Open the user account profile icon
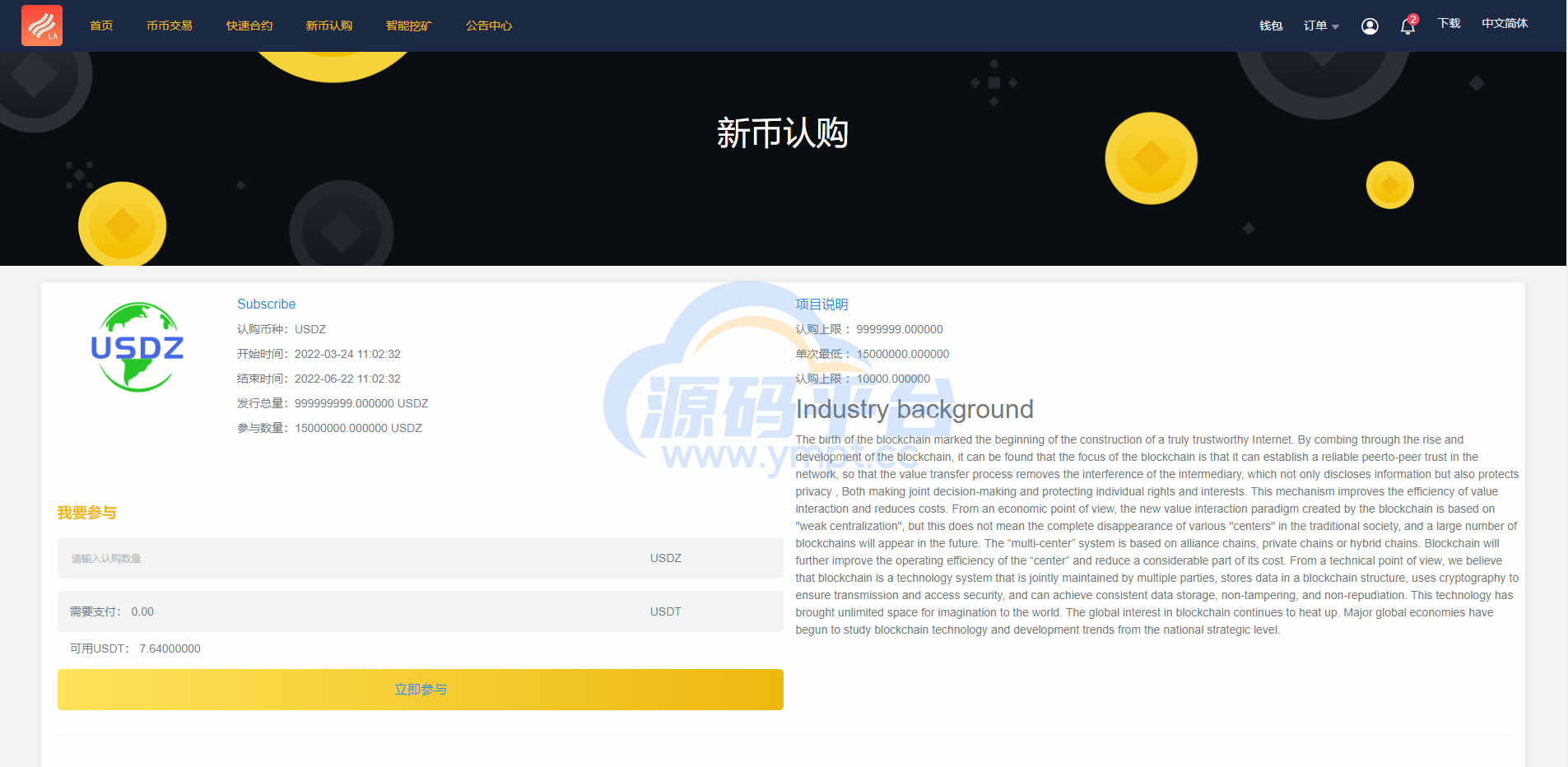This screenshot has height=767, width=1568. pos(1370,26)
